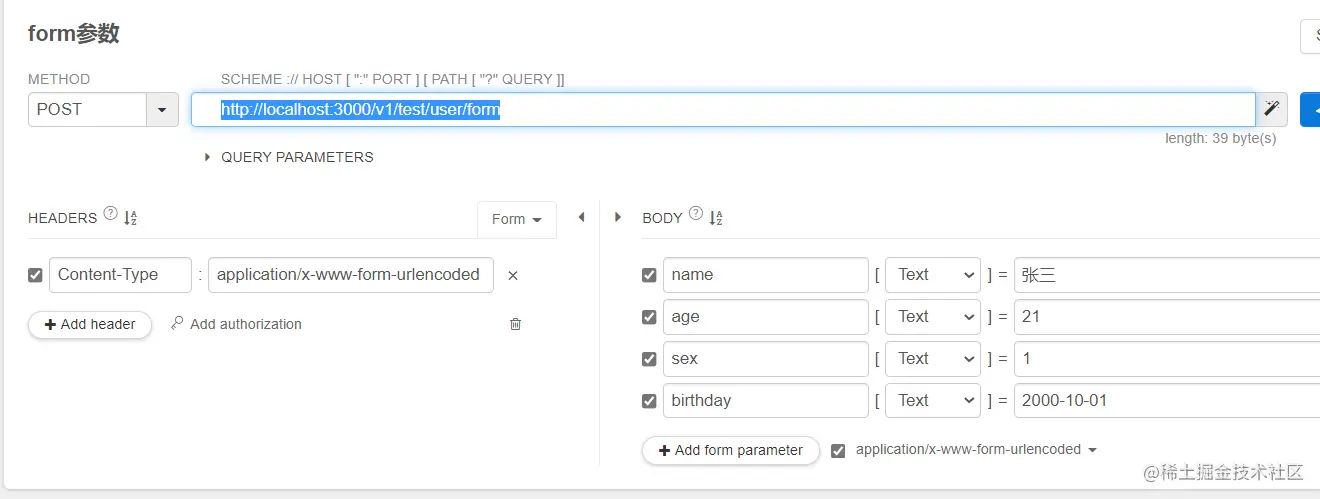
Task: Collapse headers panel with left arrow
Action: tap(581, 217)
